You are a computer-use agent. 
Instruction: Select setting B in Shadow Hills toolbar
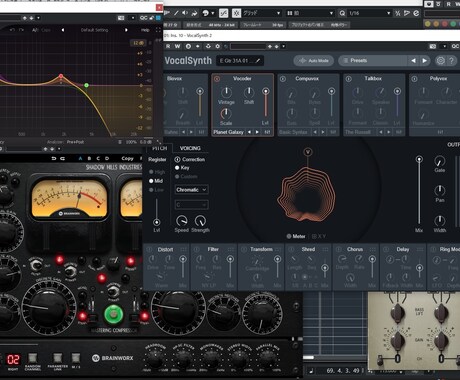pos(89,158)
